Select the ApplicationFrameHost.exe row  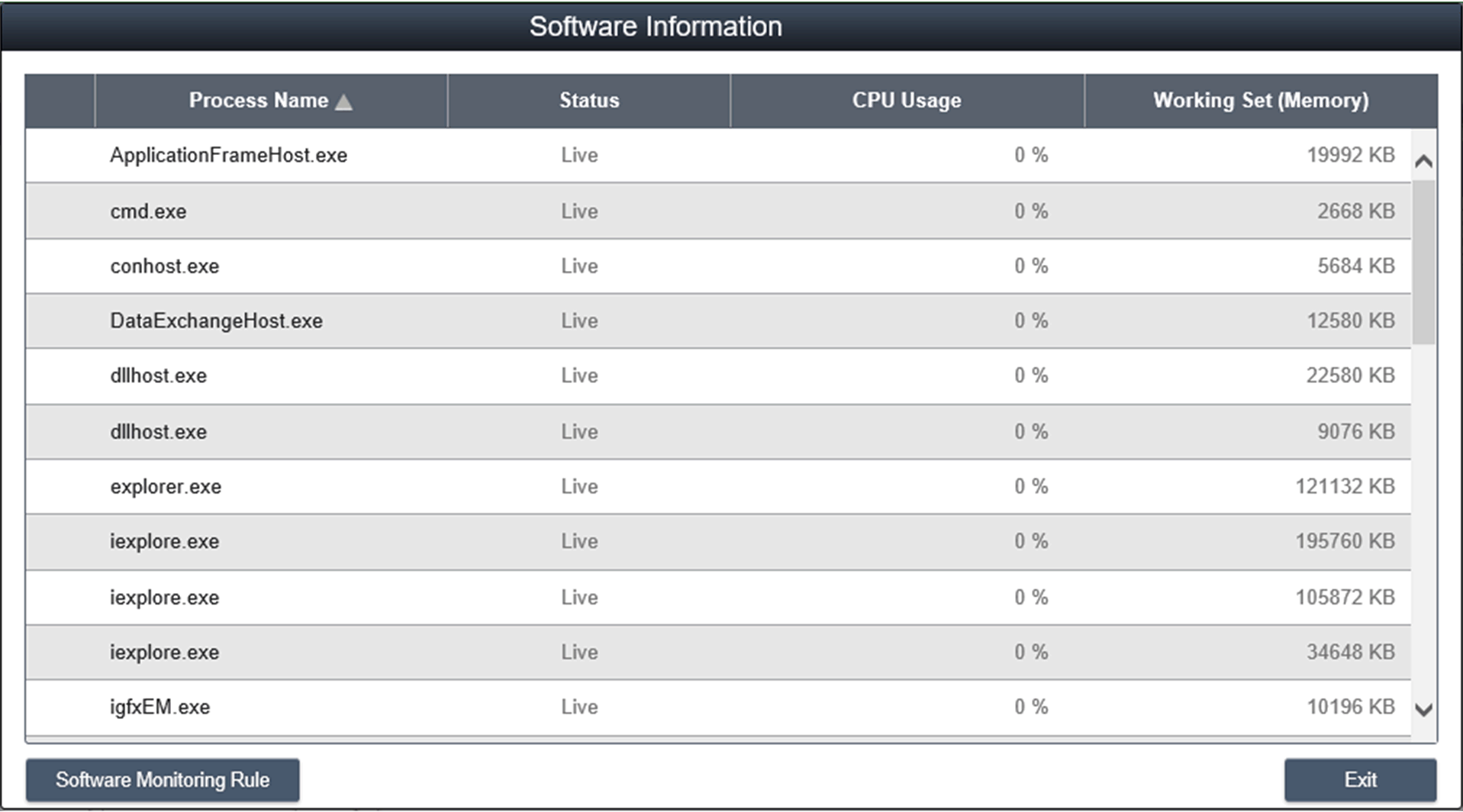pyautogui.click(x=228, y=156)
